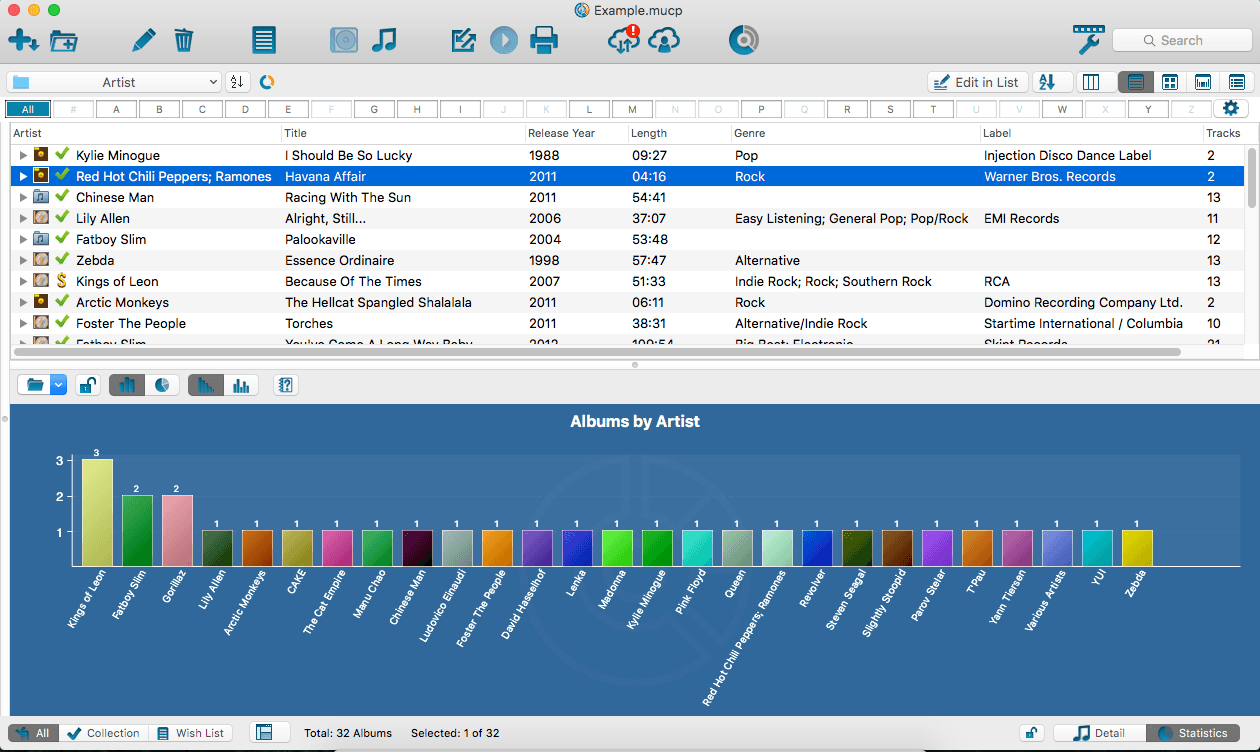Image resolution: width=1260 pixels, height=752 pixels.
Task: Expand the Chinese Man album row
Action: 23,197
